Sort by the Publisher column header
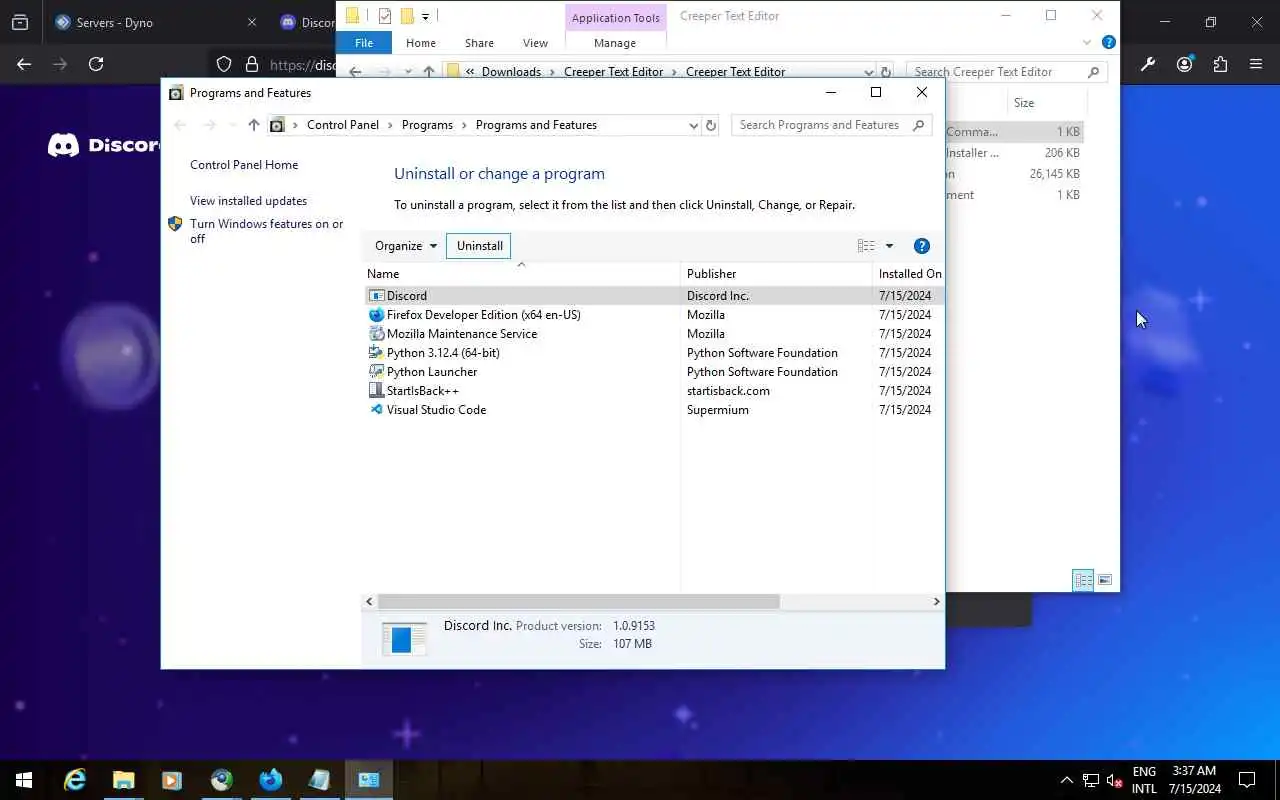Image resolution: width=1280 pixels, height=800 pixels. 776,274
